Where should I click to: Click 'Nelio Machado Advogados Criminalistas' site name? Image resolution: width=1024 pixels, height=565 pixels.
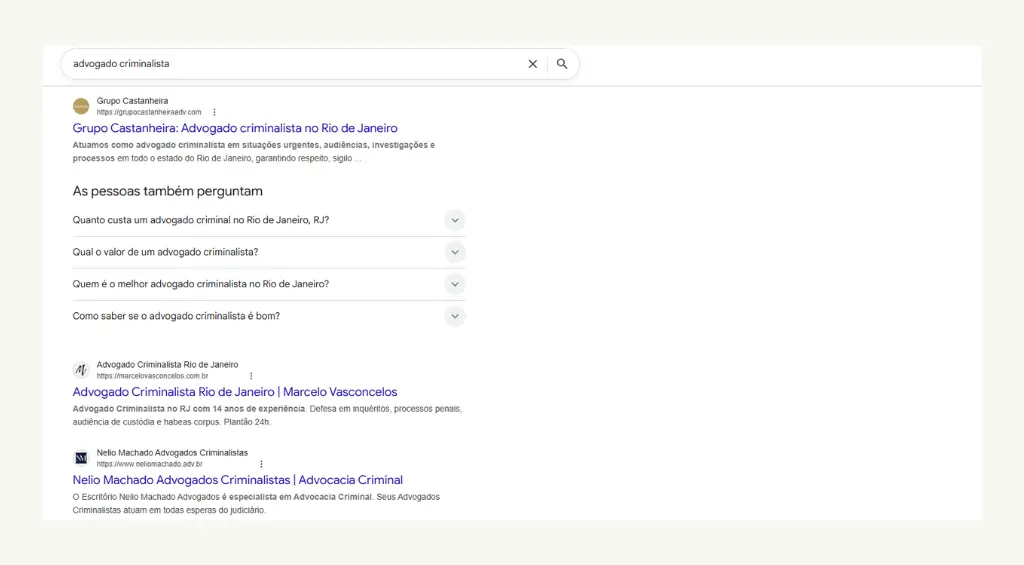172,453
